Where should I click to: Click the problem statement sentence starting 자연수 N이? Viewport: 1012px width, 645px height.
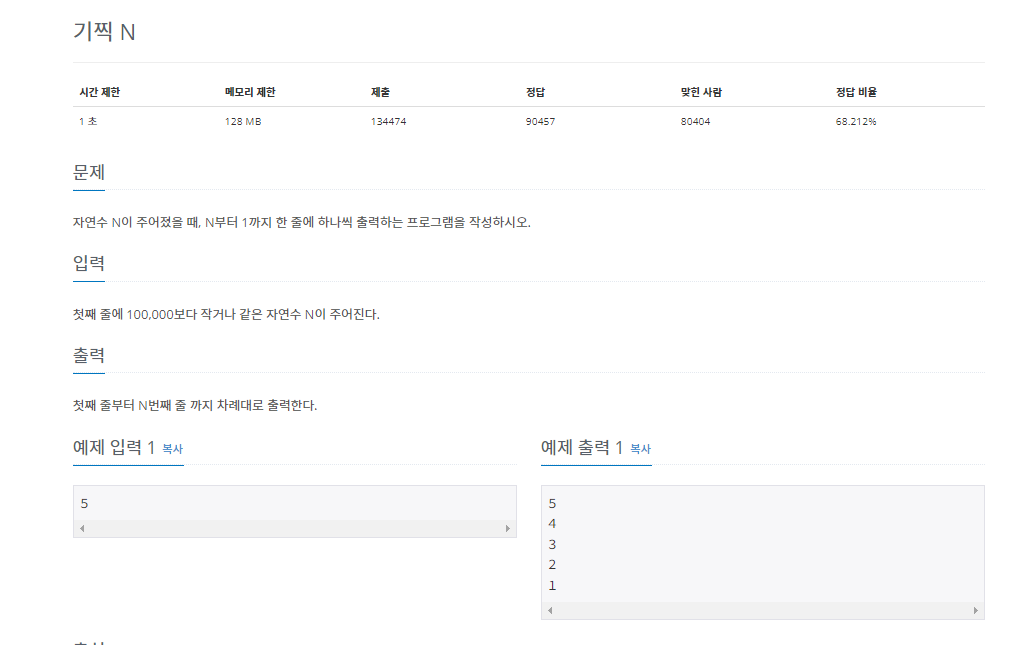click(301, 222)
